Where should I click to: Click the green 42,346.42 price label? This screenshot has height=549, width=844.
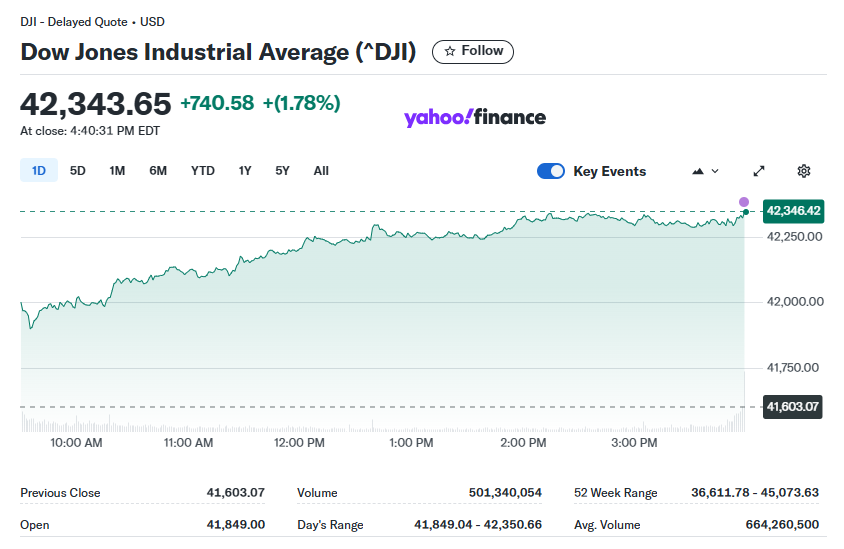pyautogui.click(x=793, y=211)
